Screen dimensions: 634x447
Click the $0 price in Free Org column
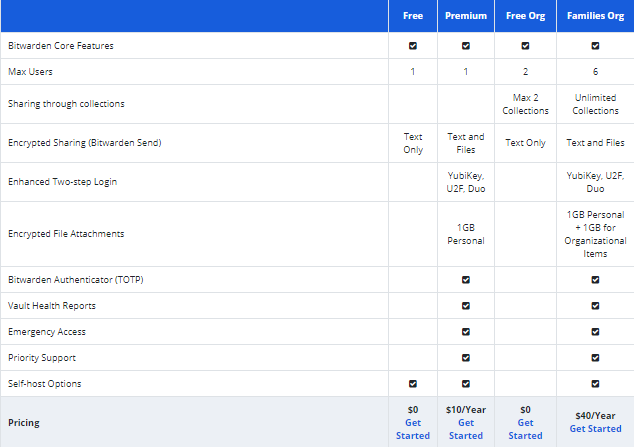coord(525,410)
